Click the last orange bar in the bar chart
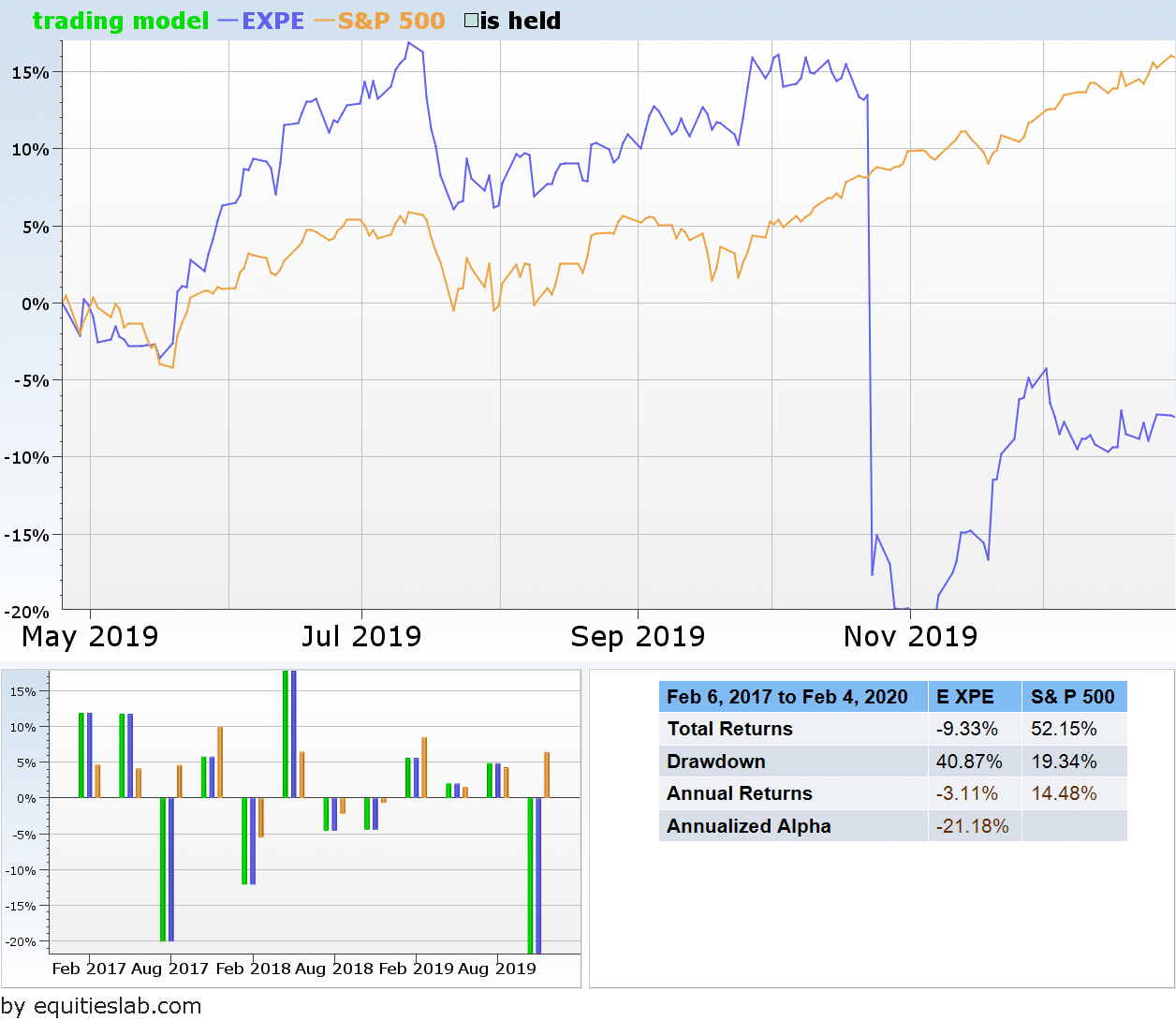 pos(547,775)
